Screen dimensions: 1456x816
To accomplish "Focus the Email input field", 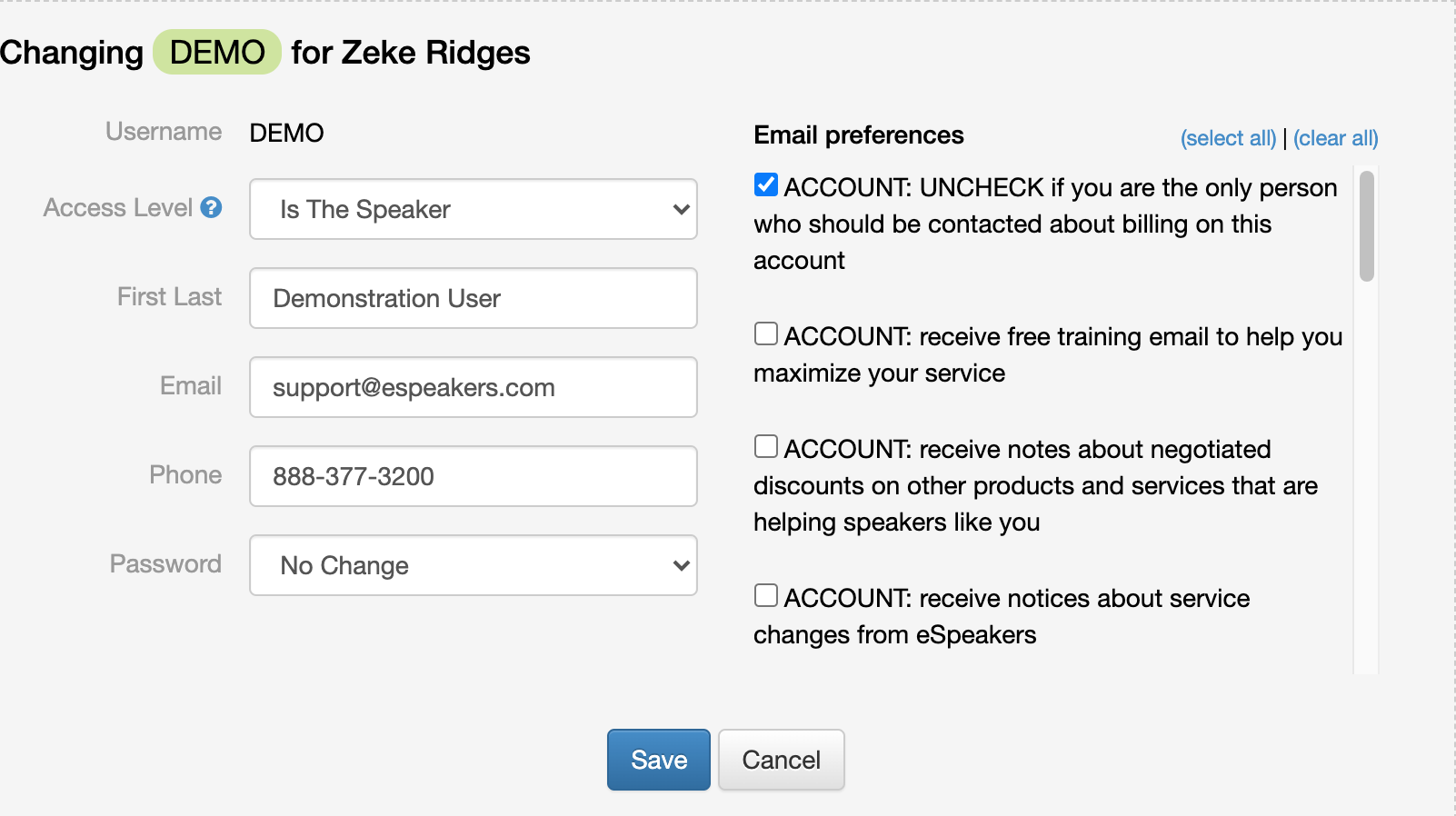I will click(473, 387).
